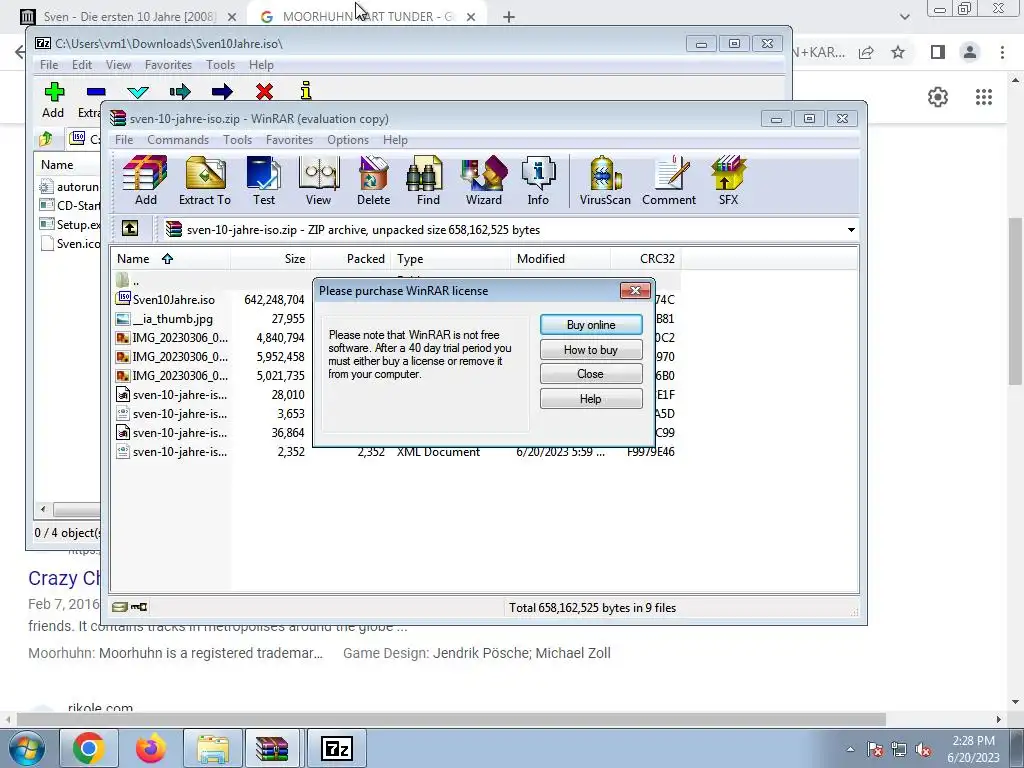Viewport: 1024px width, 768px height.
Task: Open WinRAR Commands menu
Action: point(178,140)
